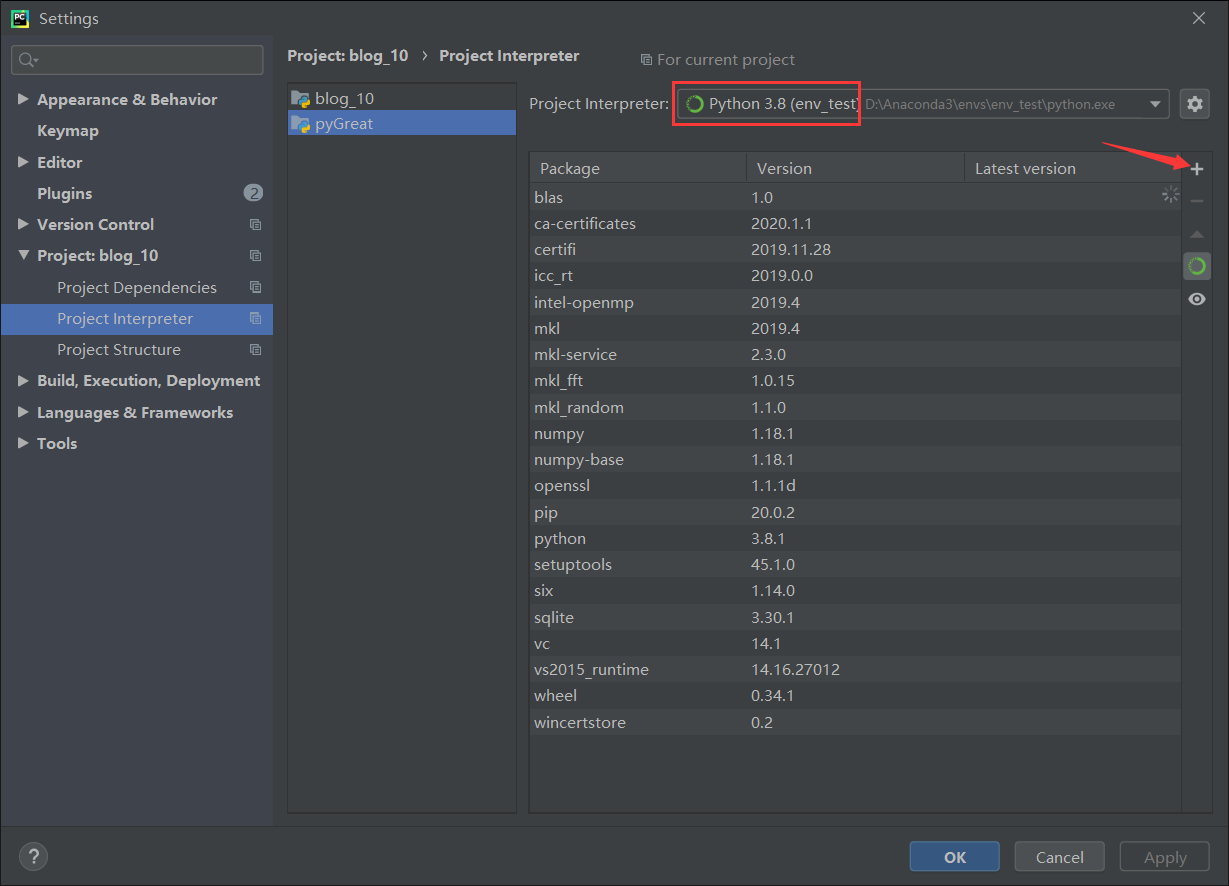Open the interpreter gear settings icon
Viewport: 1229px width, 886px height.
click(1195, 103)
